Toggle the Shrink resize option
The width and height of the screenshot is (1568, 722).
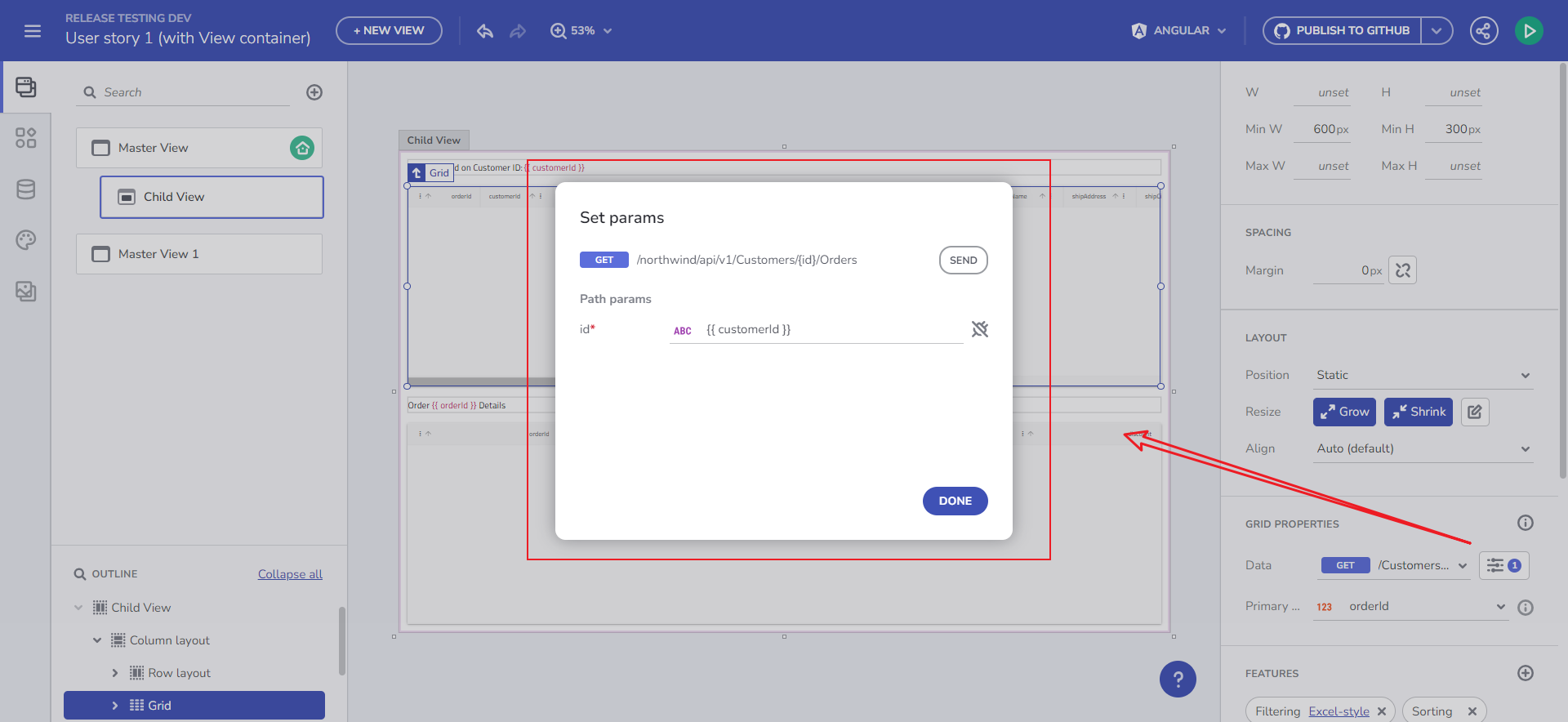[x=1419, y=412]
